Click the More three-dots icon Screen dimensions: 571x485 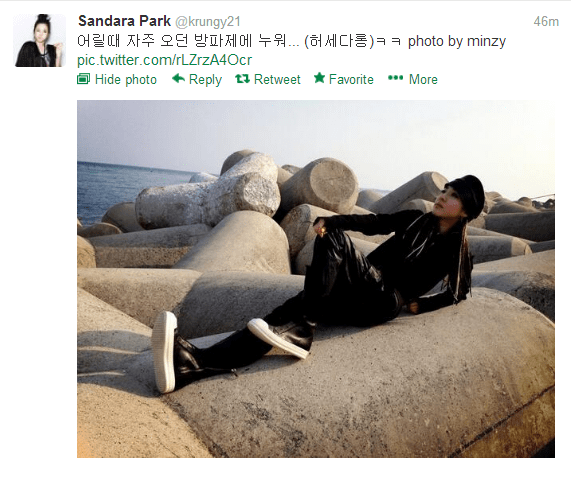coord(395,78)
